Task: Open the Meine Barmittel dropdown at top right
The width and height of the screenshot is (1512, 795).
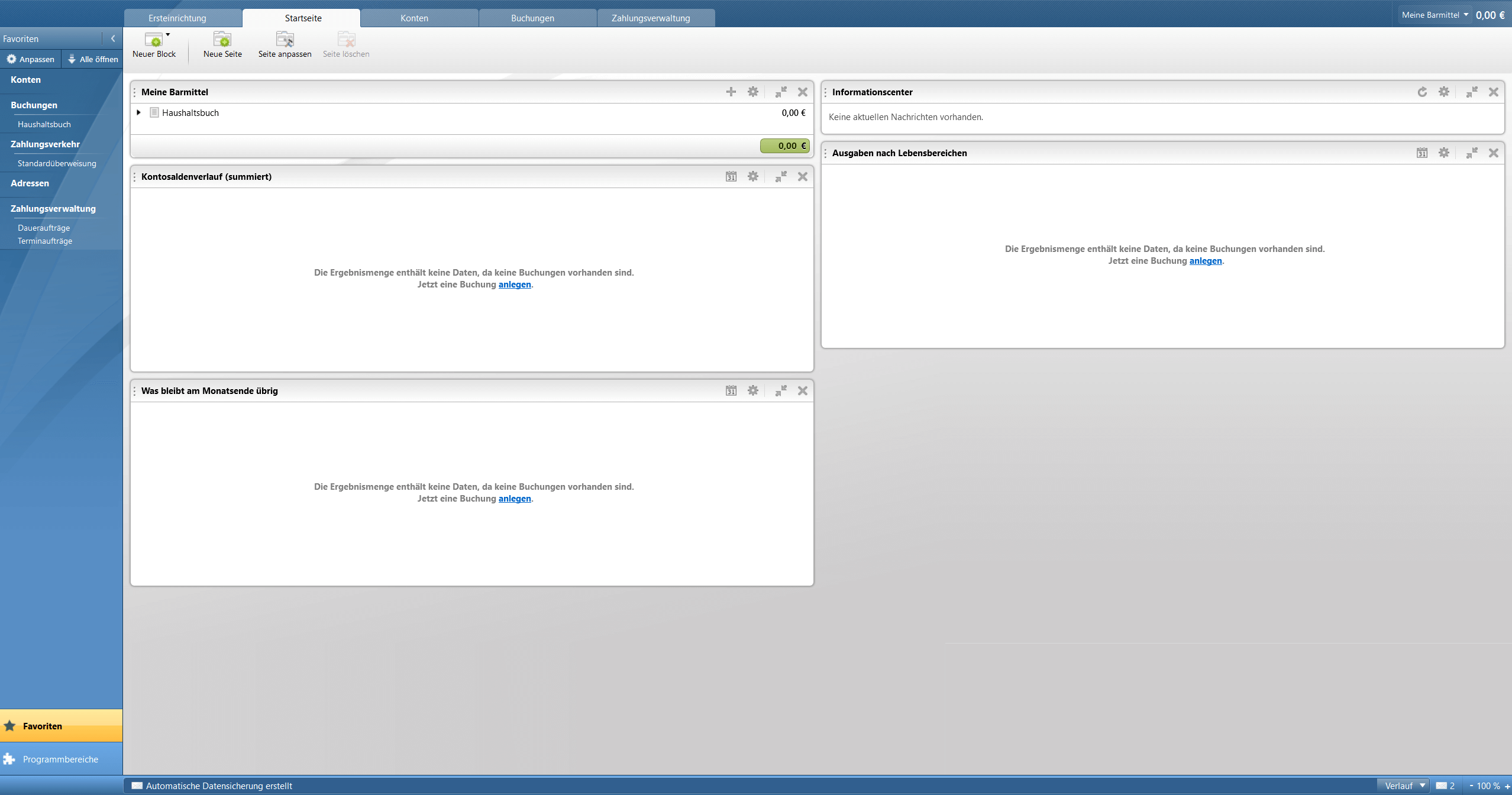Action: point(1435,15)
